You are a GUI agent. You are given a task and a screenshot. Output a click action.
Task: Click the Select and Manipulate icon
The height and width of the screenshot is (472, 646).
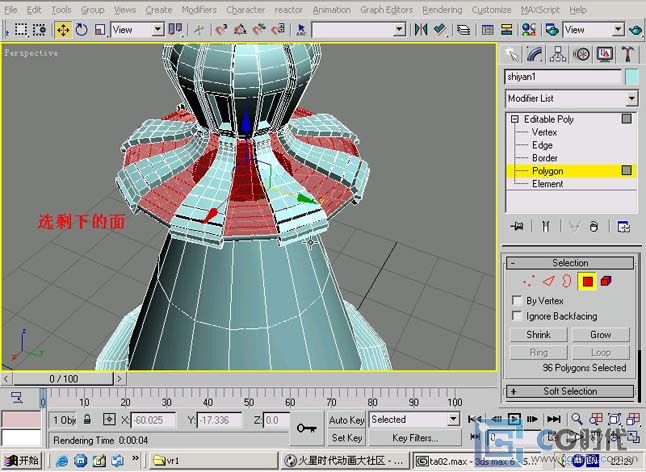click(199, 30)
